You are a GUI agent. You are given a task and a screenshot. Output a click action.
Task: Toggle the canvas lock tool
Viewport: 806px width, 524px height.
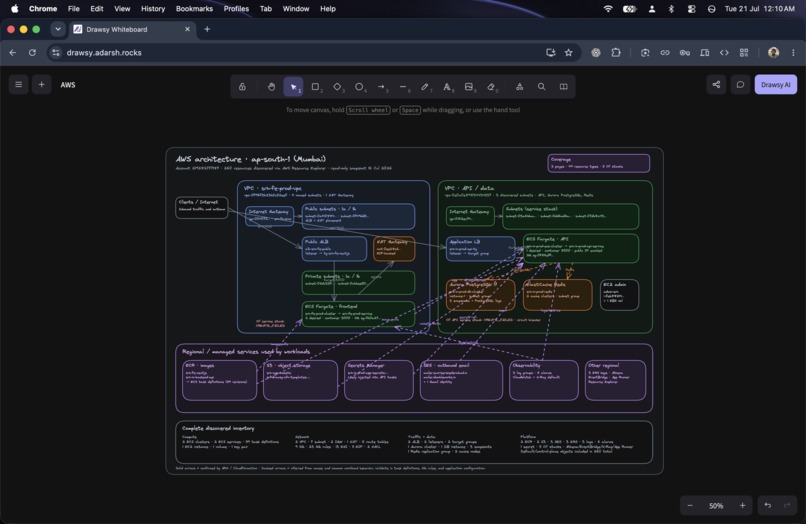click(x=242, y=87)
